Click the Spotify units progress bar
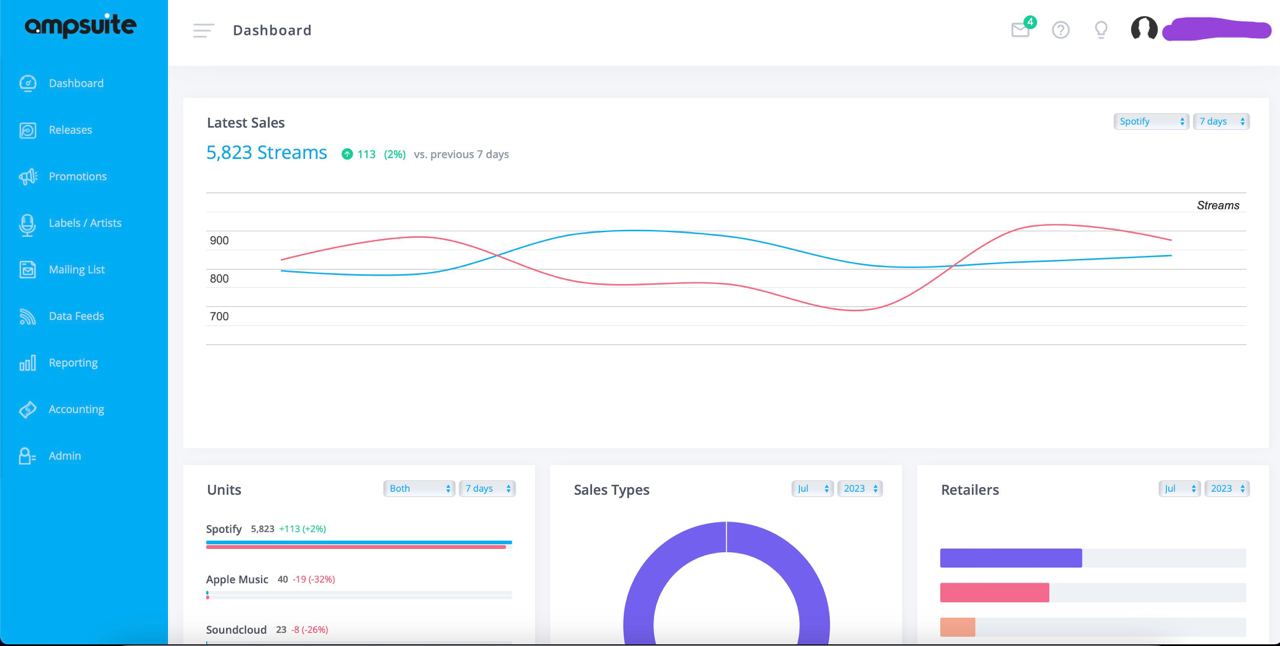Image resolution: width=1280 pixels, height=646 pixels. [x=359, y=545]
